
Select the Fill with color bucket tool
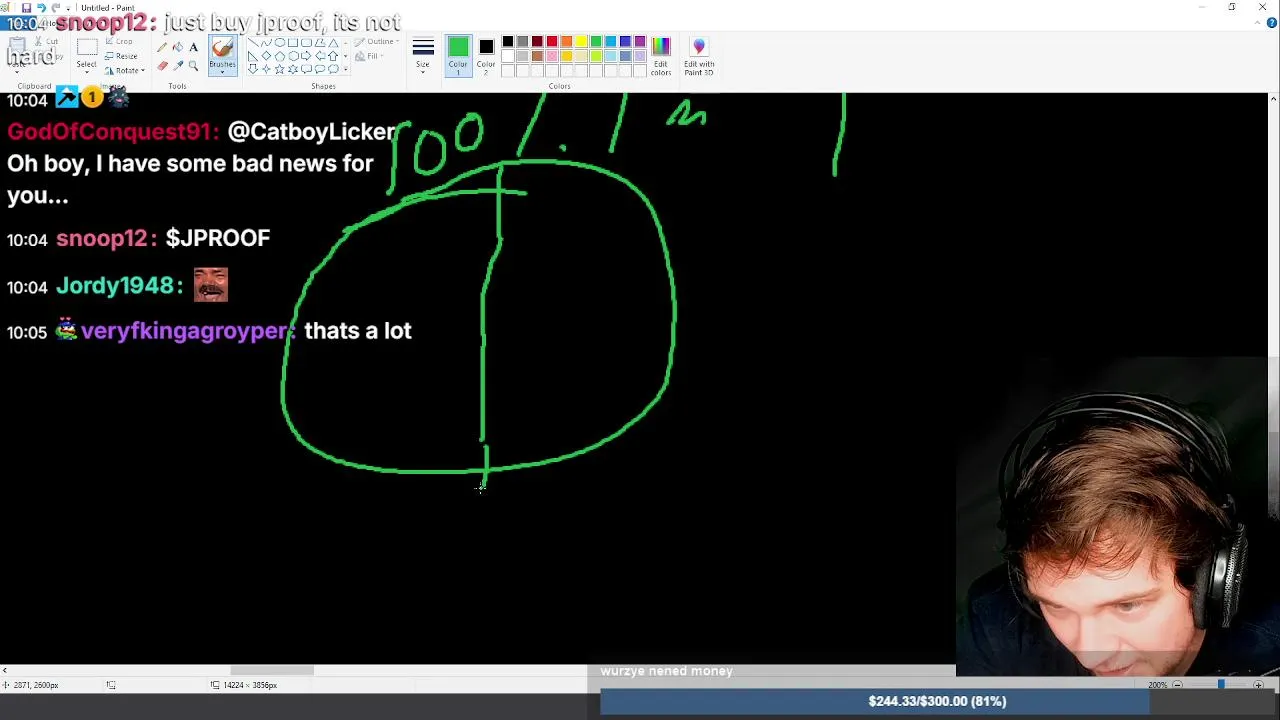178,47
